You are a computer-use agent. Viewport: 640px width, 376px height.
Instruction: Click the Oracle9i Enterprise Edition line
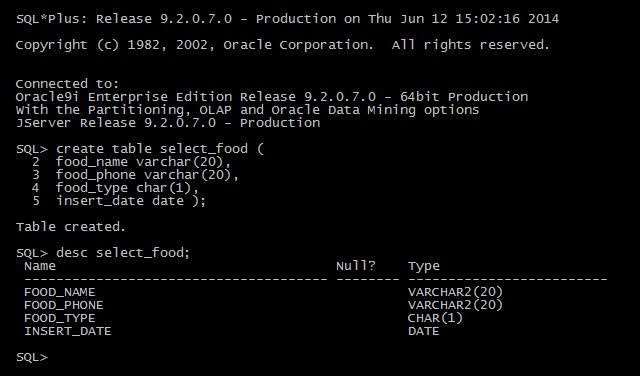(x=272, y=97)
